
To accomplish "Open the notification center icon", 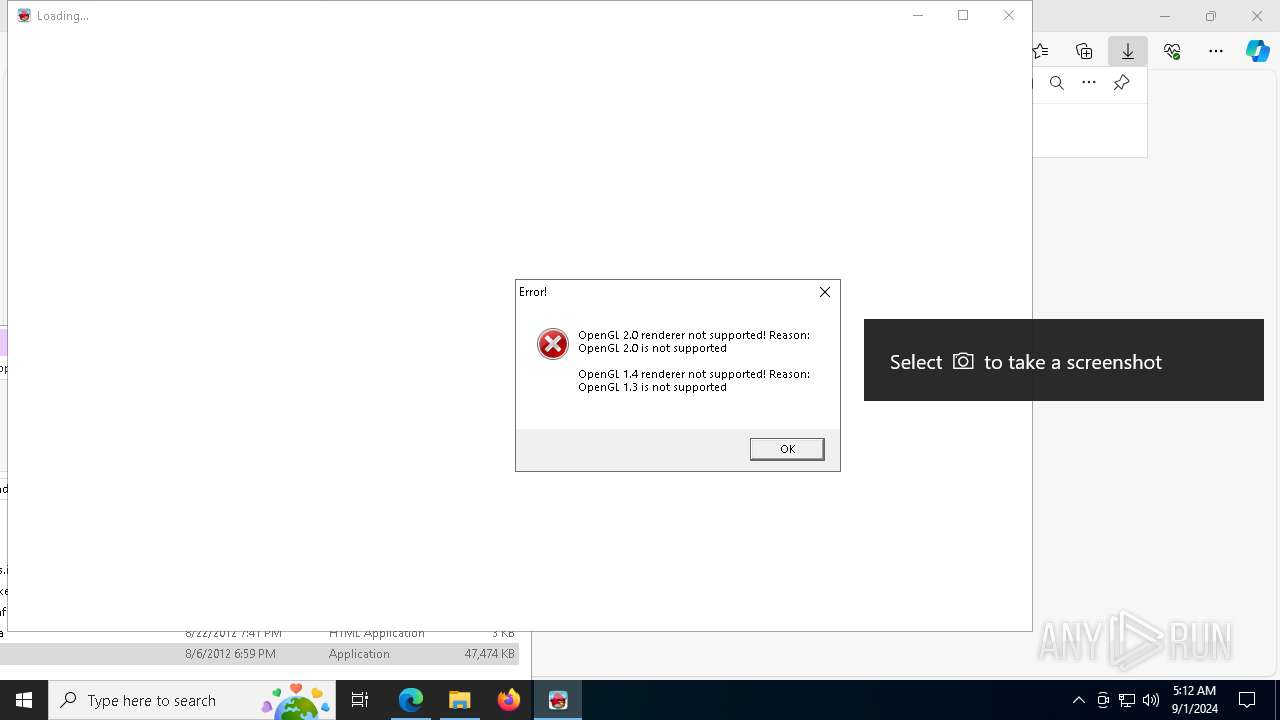I will [x=1248, y=700].
